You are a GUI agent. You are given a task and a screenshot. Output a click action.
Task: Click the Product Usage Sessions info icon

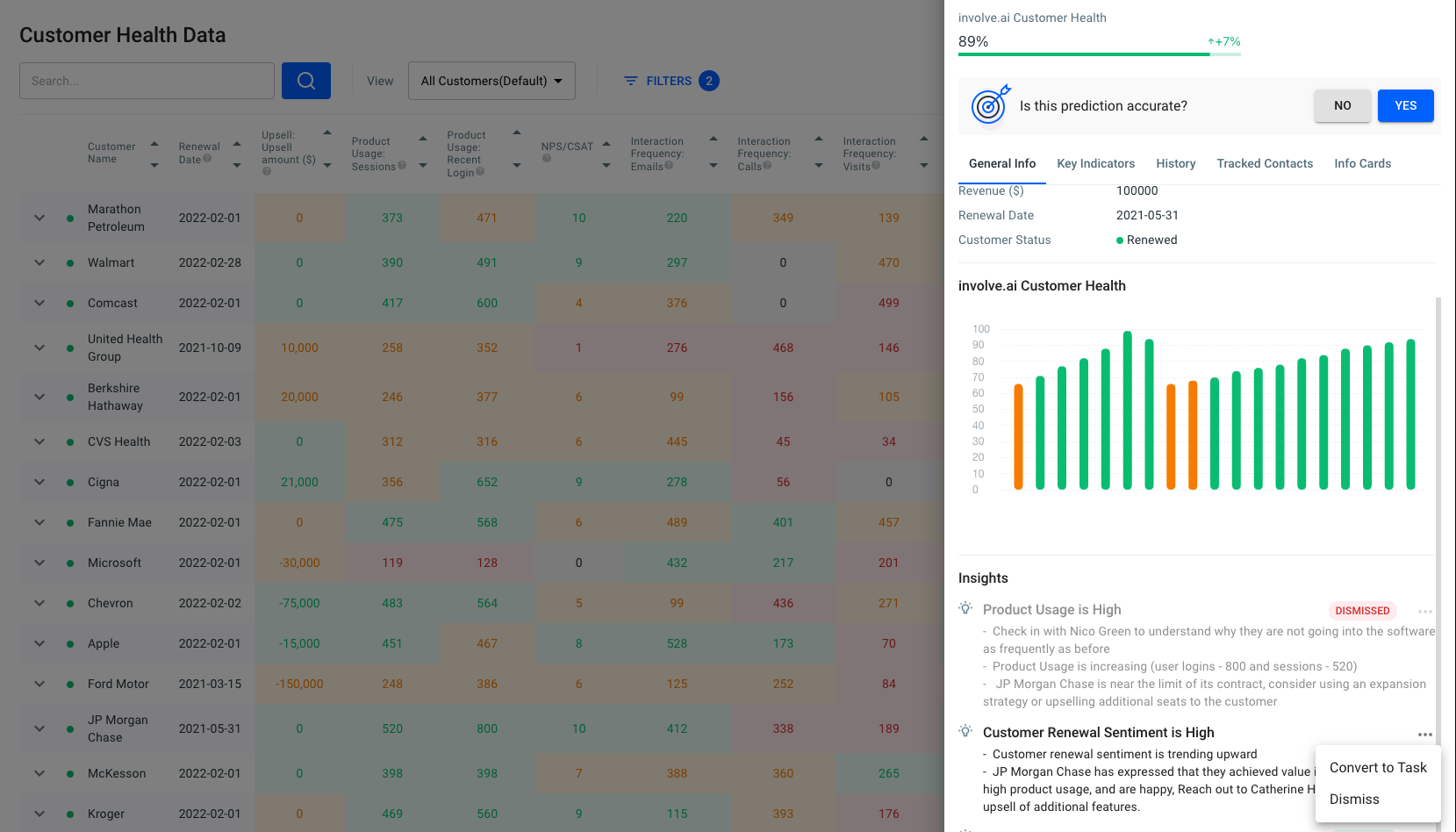coord(402,165)
